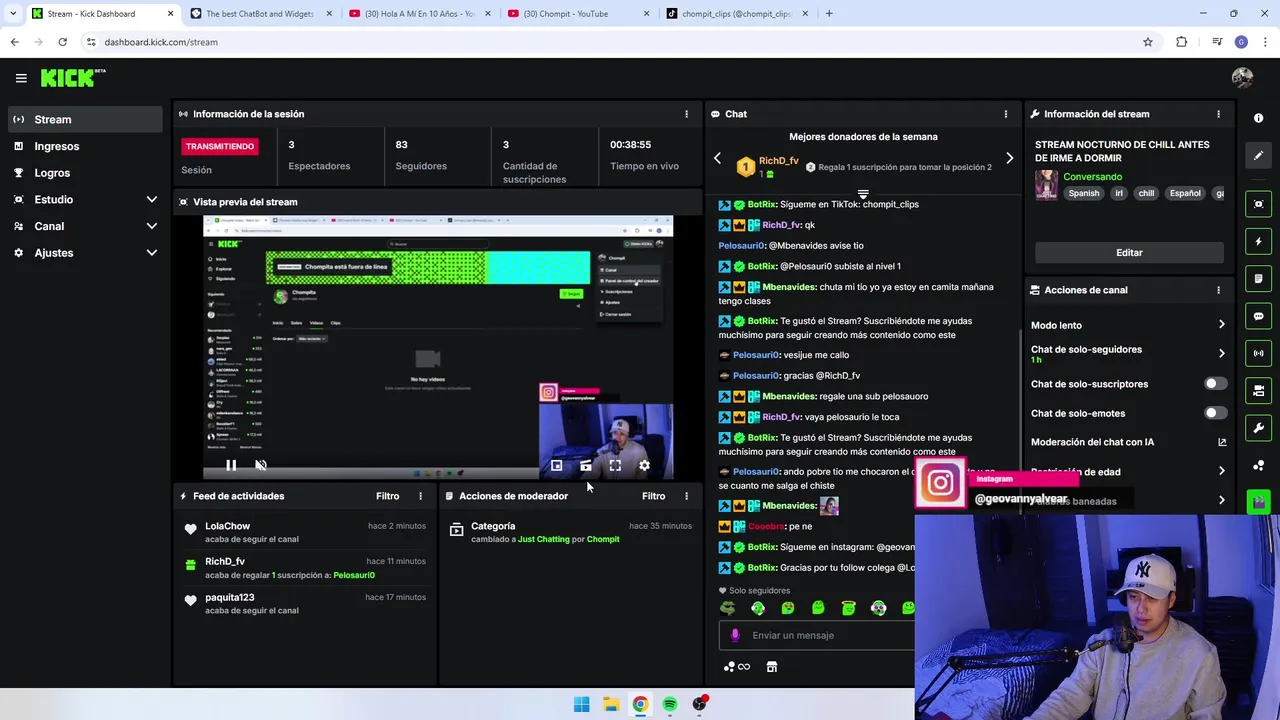This screenshot has width=1280, height=720.
Task: Open Filtro in Acciones de moderador
Action: (x=653, y=496)
